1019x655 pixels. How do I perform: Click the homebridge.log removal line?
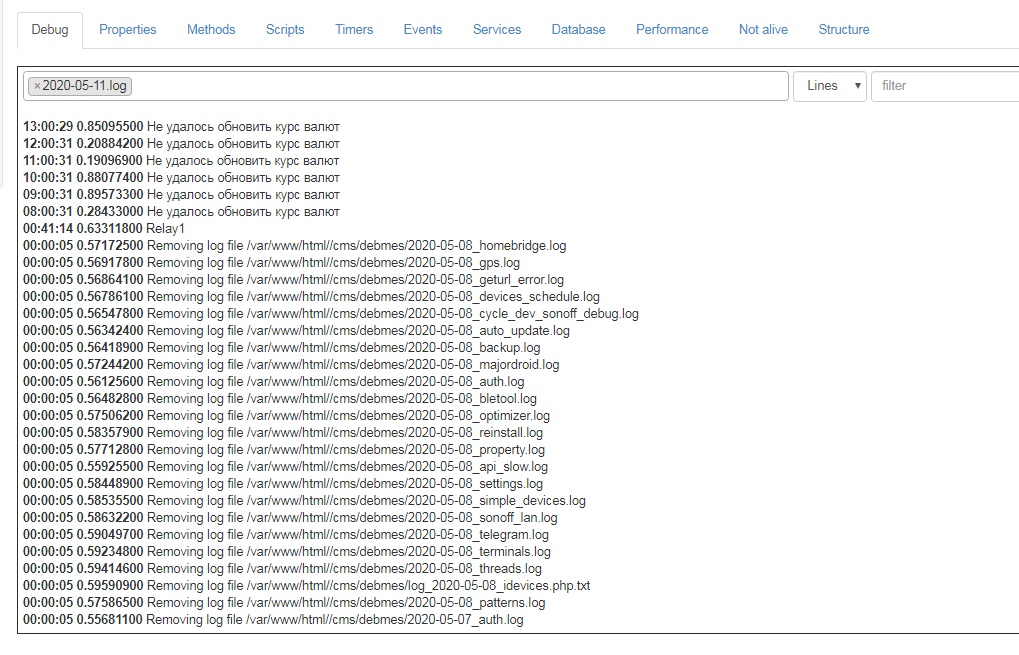(x=294, y=246)
